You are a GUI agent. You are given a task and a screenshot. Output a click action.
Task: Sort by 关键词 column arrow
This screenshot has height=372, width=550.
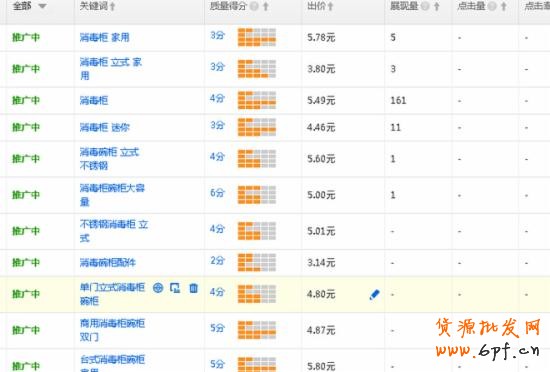point(113,6)
